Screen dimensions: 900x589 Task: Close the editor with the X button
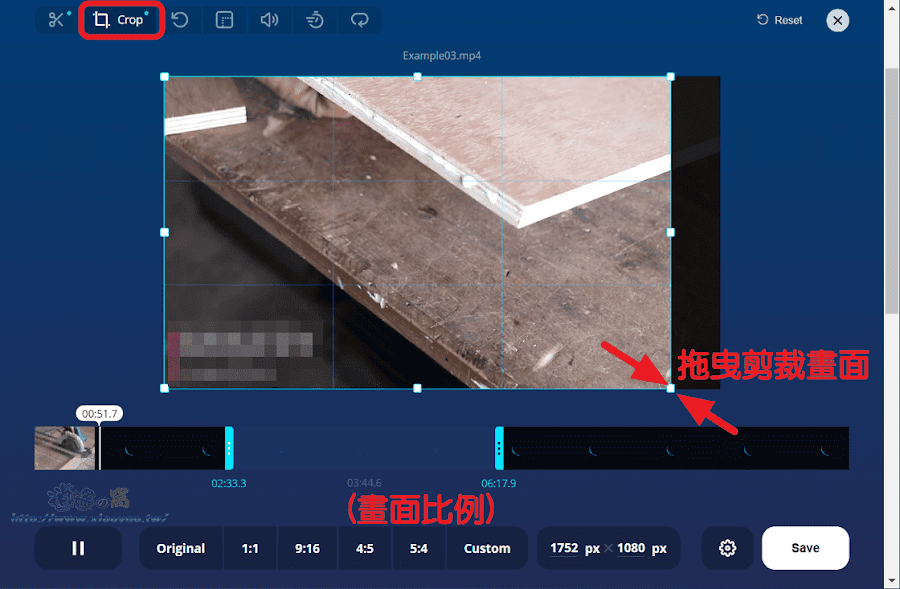837,21
